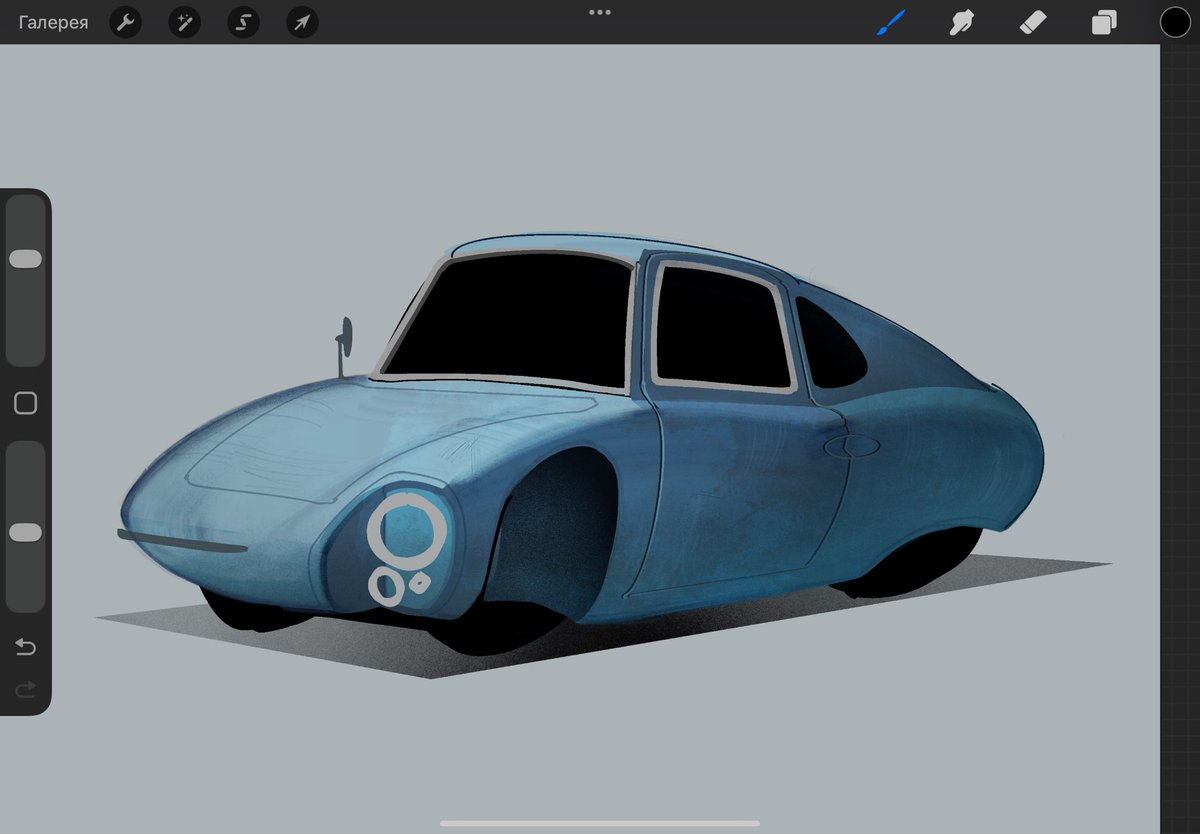Open the black active color swatch
This screenshot has height=834, width=1200.
click(x=1175, y=22)
